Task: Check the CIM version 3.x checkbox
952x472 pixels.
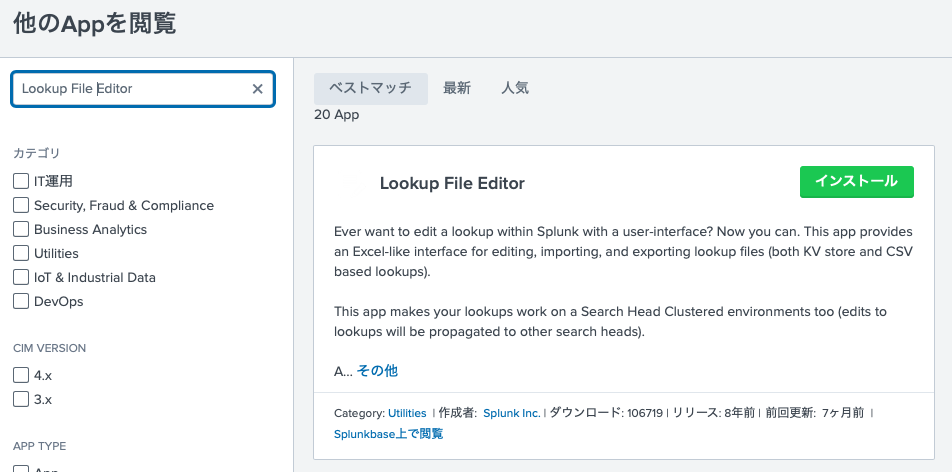Action: pos(21,399)
